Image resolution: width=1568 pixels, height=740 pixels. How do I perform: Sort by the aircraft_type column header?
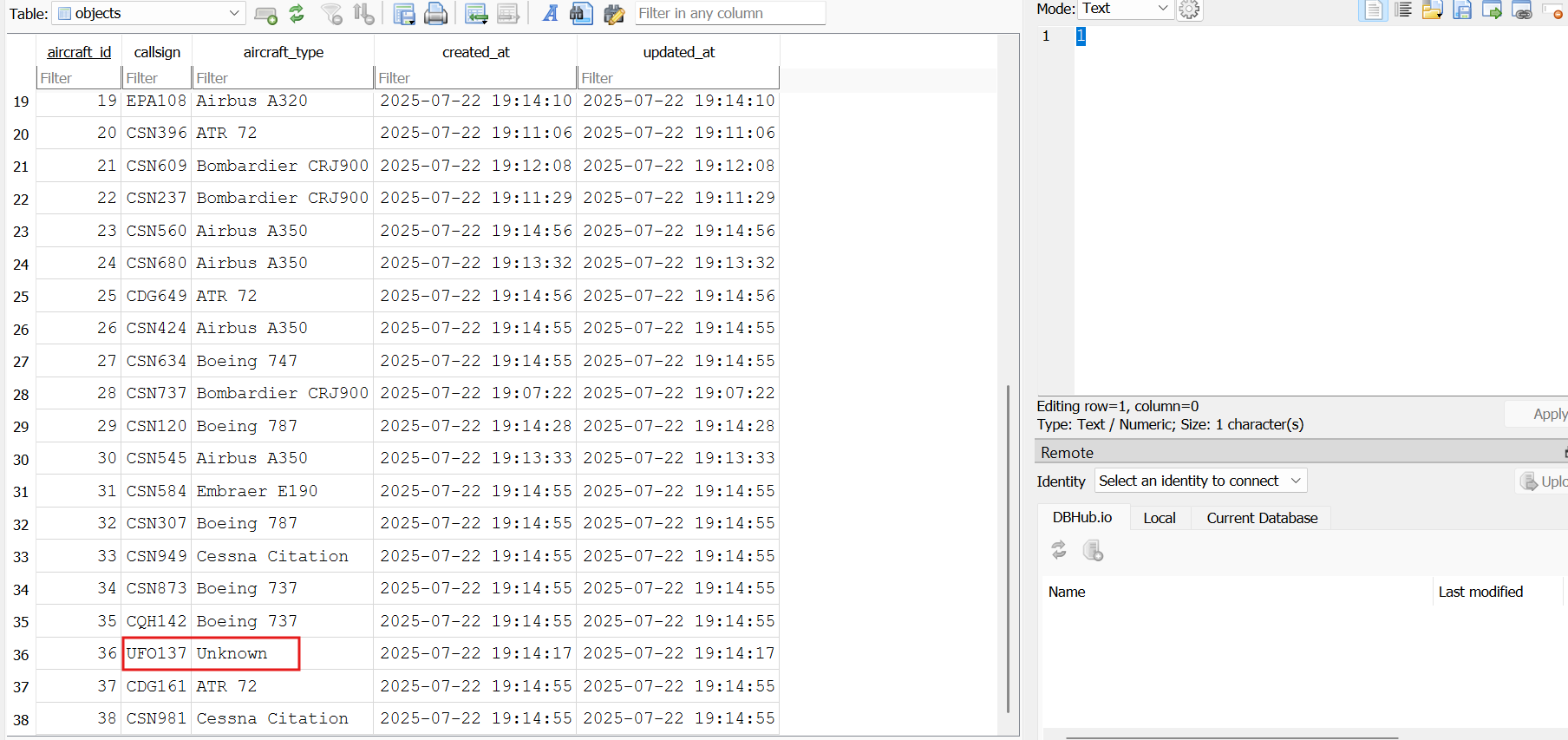point(284,52)
